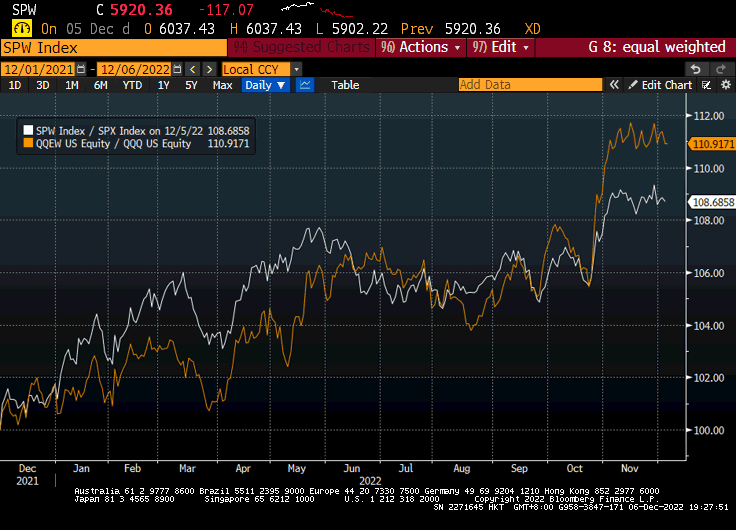Screen dimensions: 736x530
Task: Click the orange 110.9171 axis value tag
Action: [x=712, y=144]
